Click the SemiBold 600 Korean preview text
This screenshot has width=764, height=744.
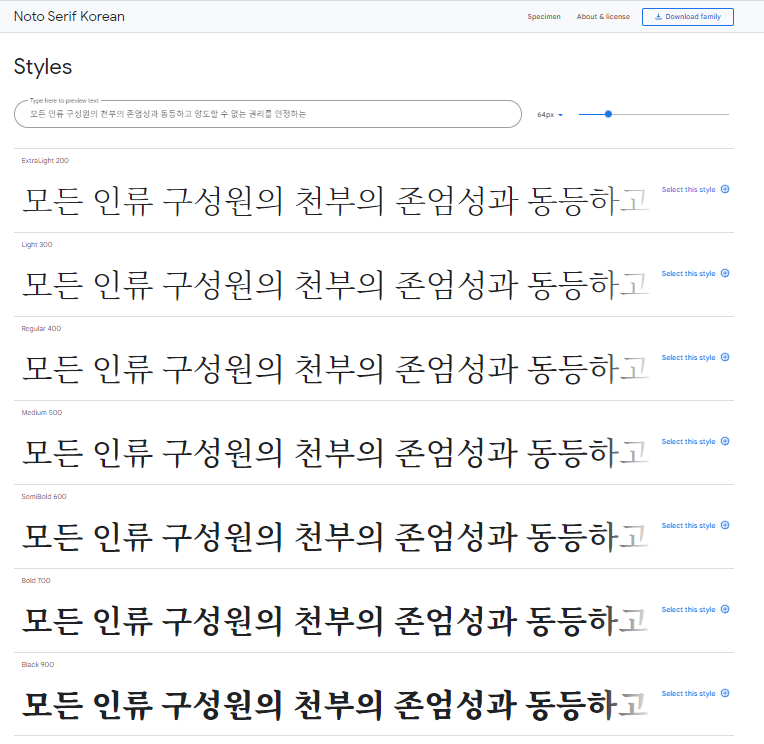click(x=335, y=536)
